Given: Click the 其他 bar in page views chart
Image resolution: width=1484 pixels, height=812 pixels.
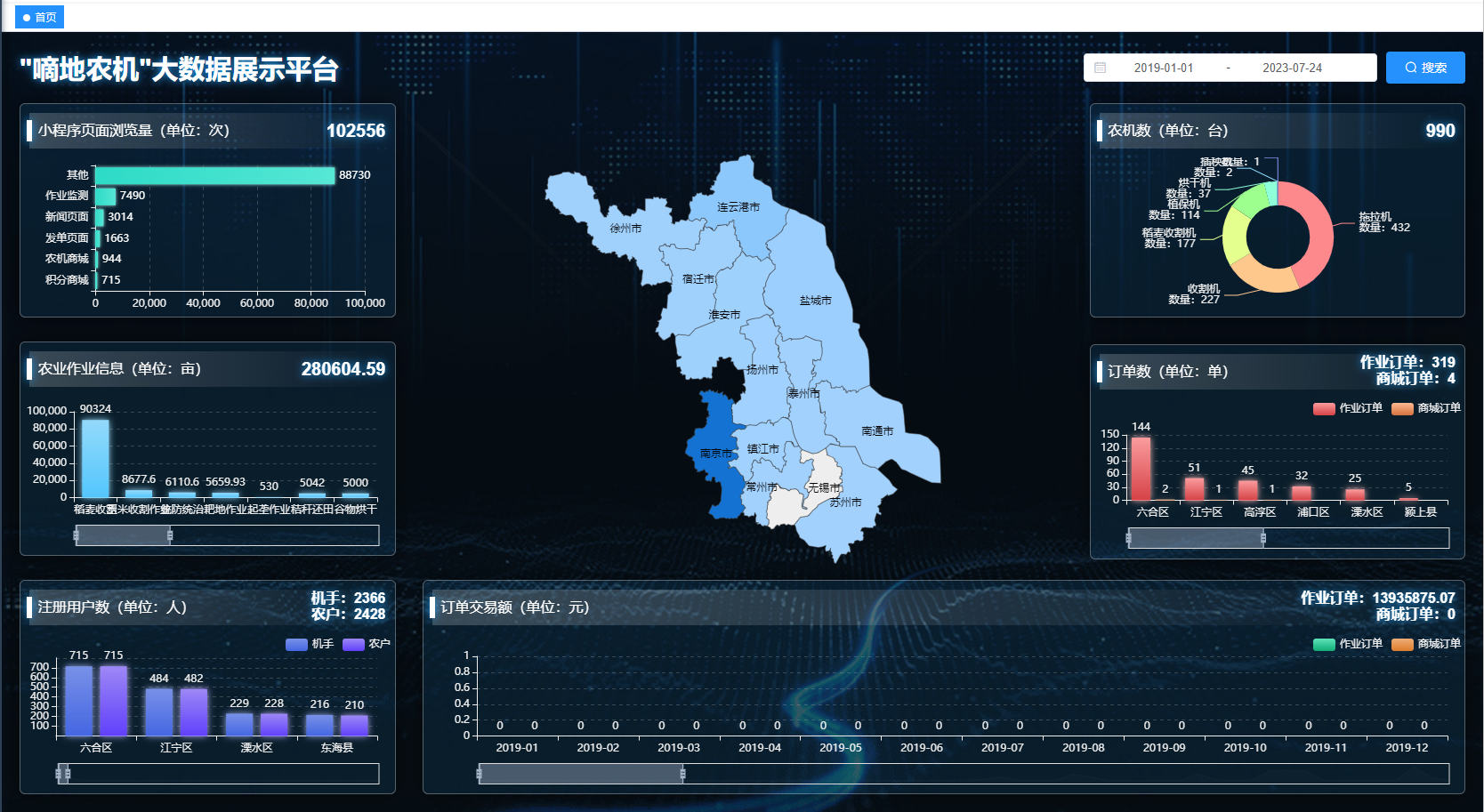Looking at the screenshot, I should 214,175.
